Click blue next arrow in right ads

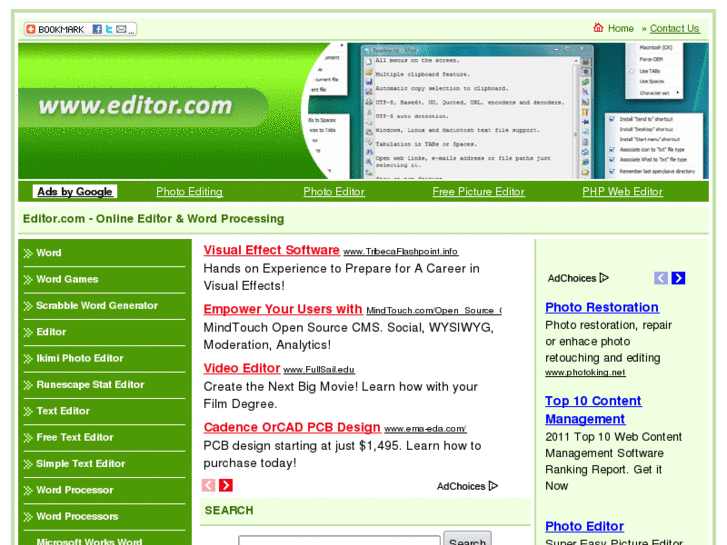point(678,278)
